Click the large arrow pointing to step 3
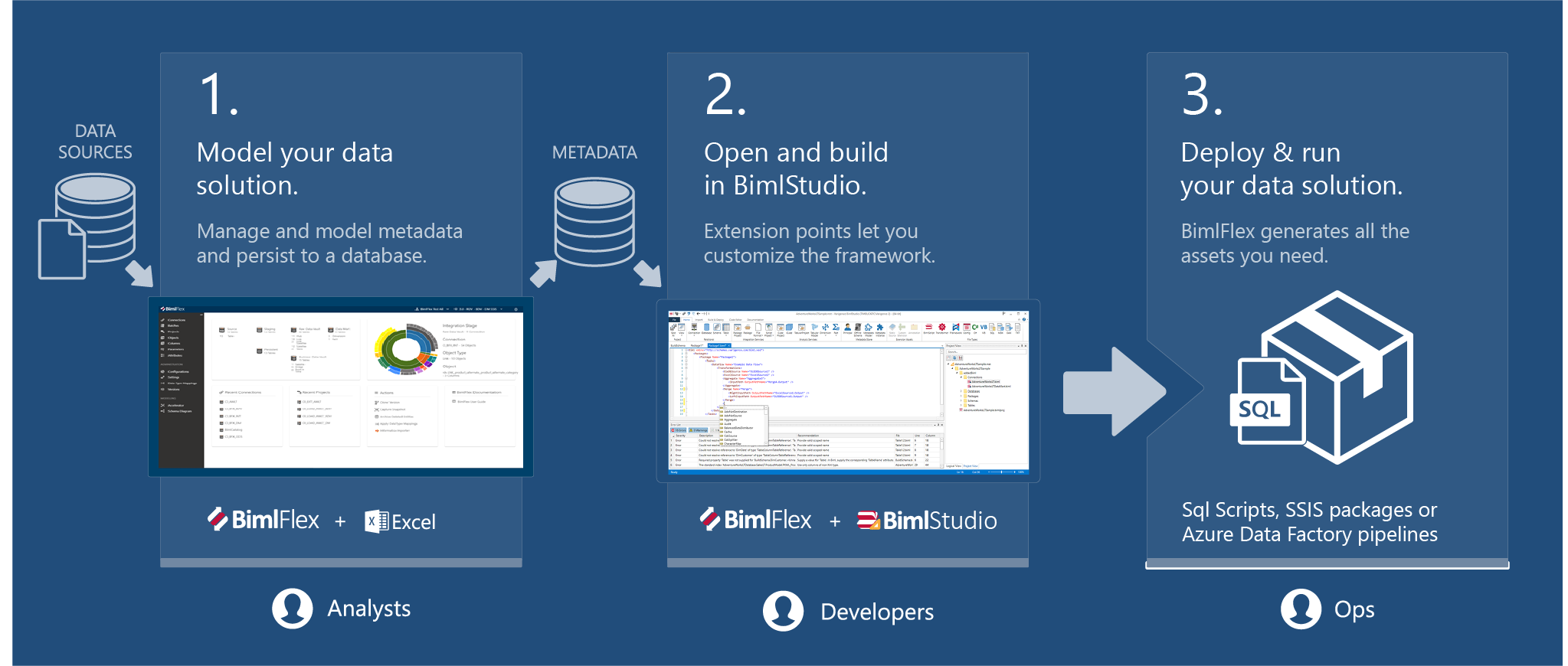This screenshot has width=1568, height=666. 1115,391
